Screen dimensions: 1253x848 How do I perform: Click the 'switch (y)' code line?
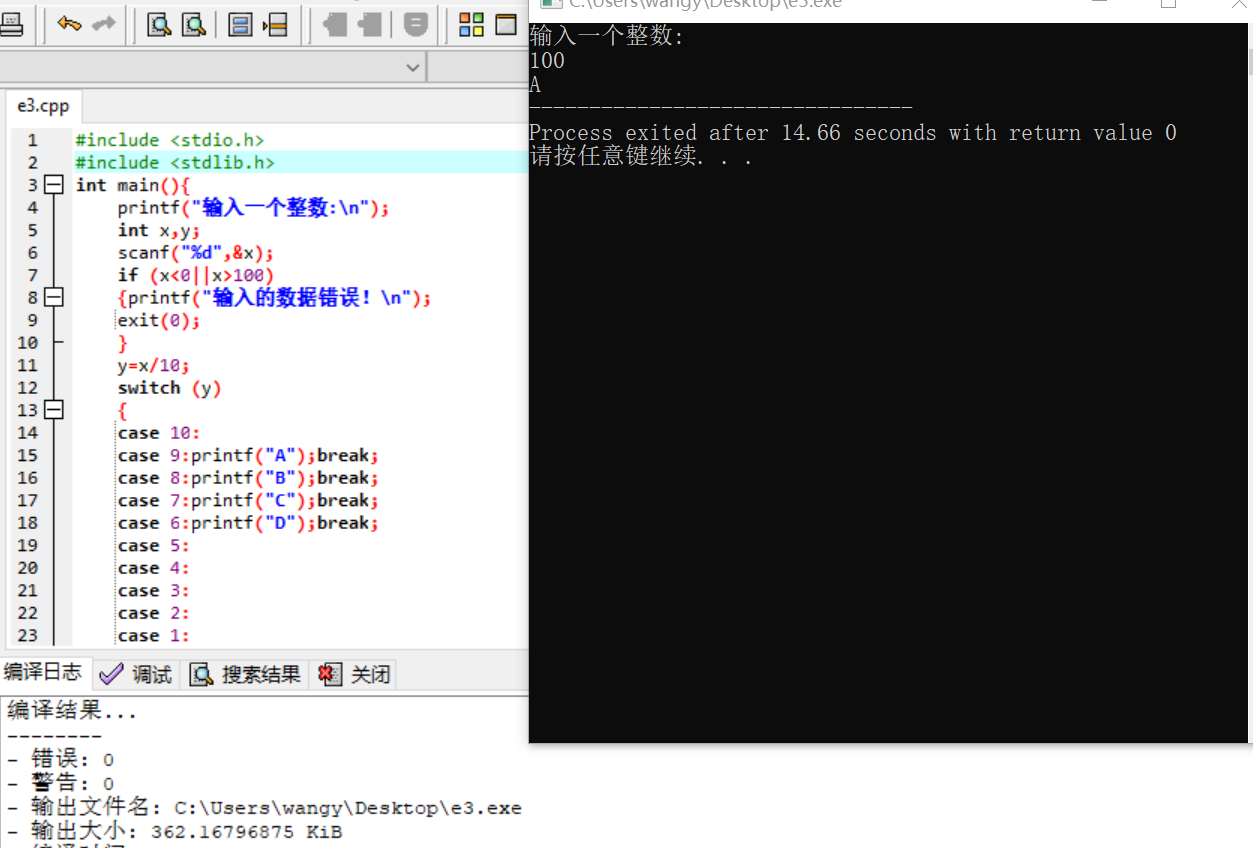169,388
